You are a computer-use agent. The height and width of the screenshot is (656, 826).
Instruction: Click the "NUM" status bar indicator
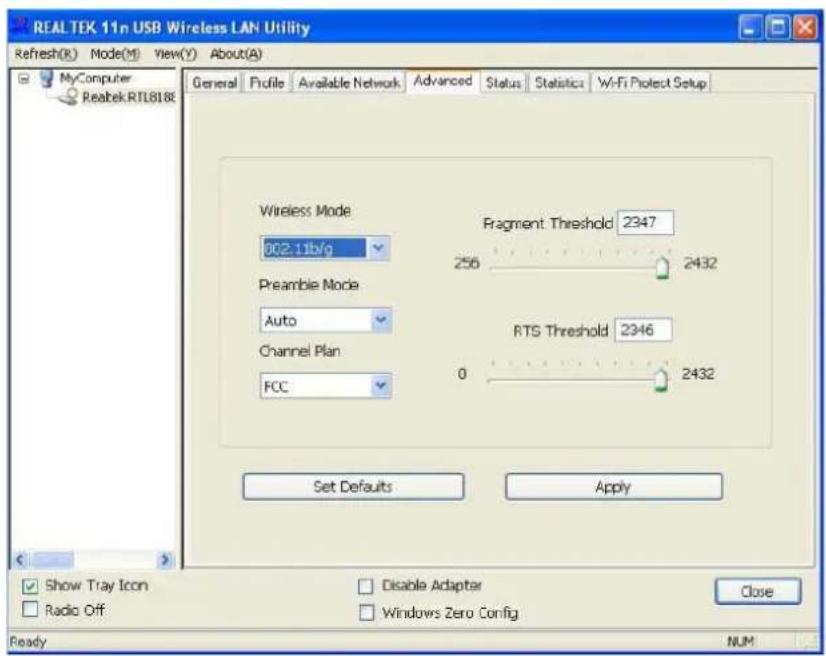740,641
